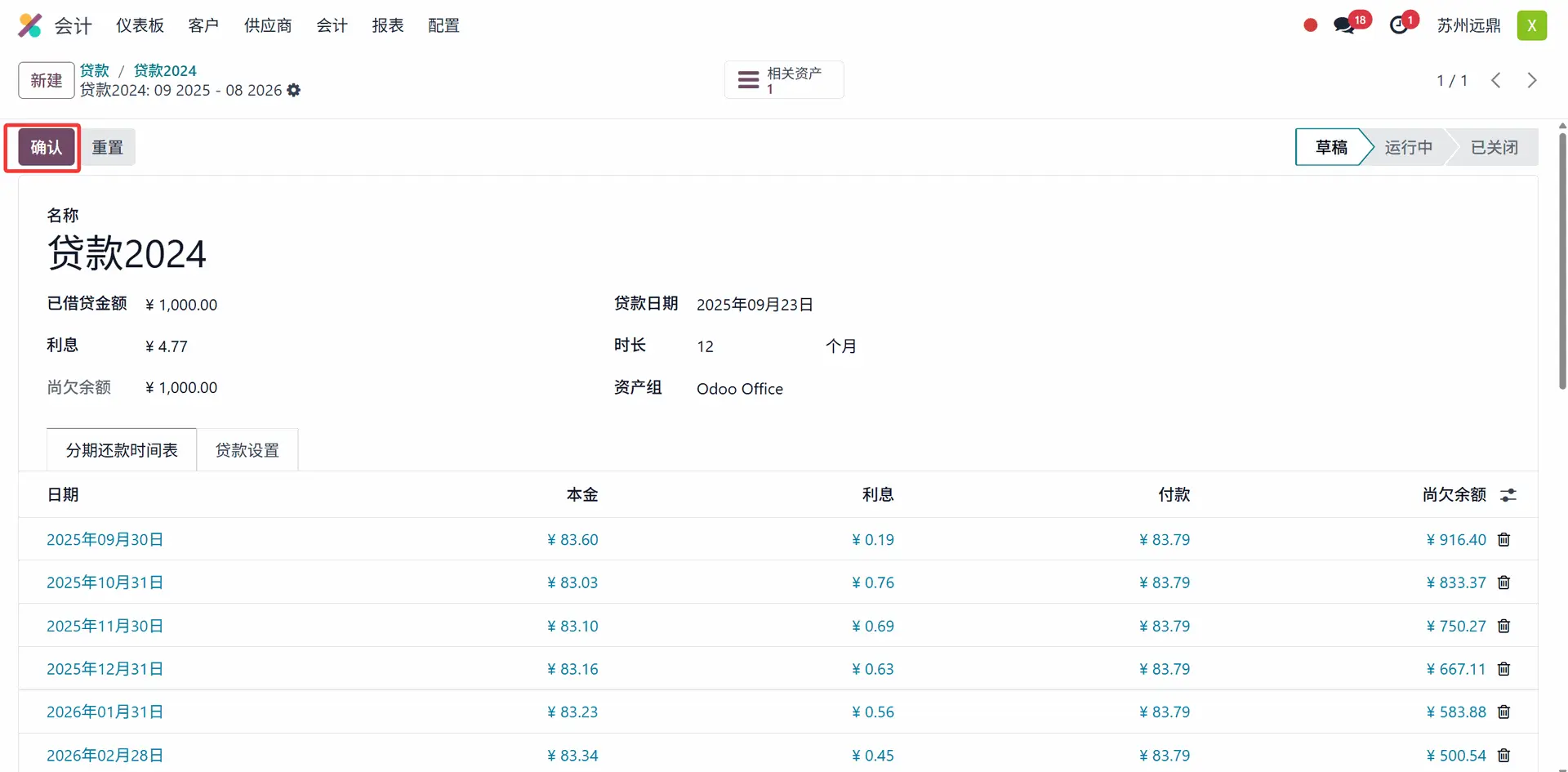Image resolution: width=1568 pixels, height=772 pixels.
Task: Open the 报表 menu
Action: tap(388, 25)
